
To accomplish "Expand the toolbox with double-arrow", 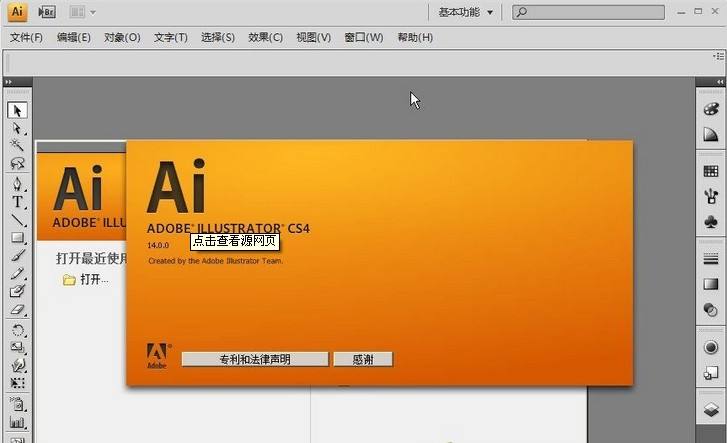I will point(8,82).
